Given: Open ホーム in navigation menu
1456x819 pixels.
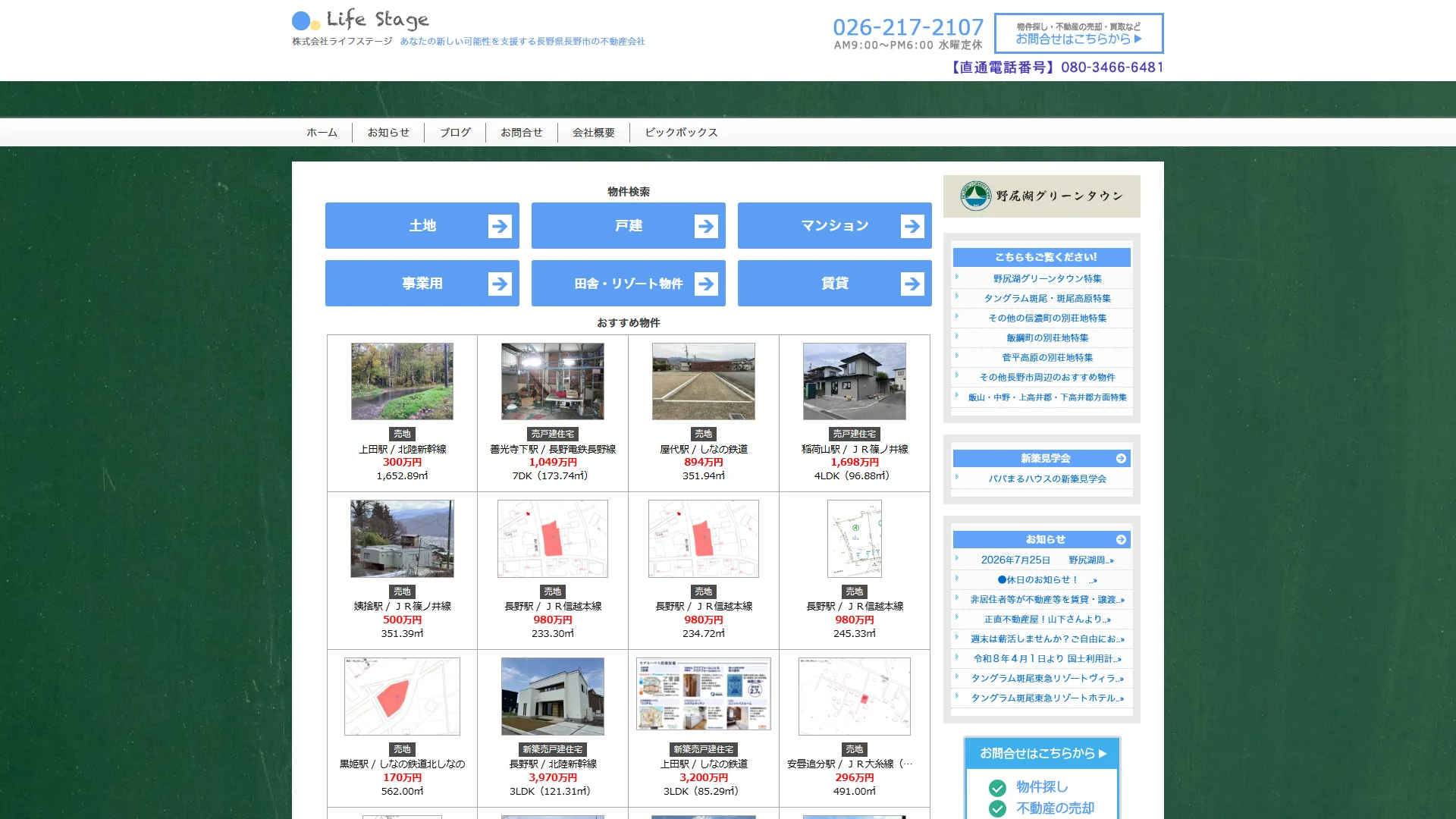Looking at the screenshot, I should [322, 133].
